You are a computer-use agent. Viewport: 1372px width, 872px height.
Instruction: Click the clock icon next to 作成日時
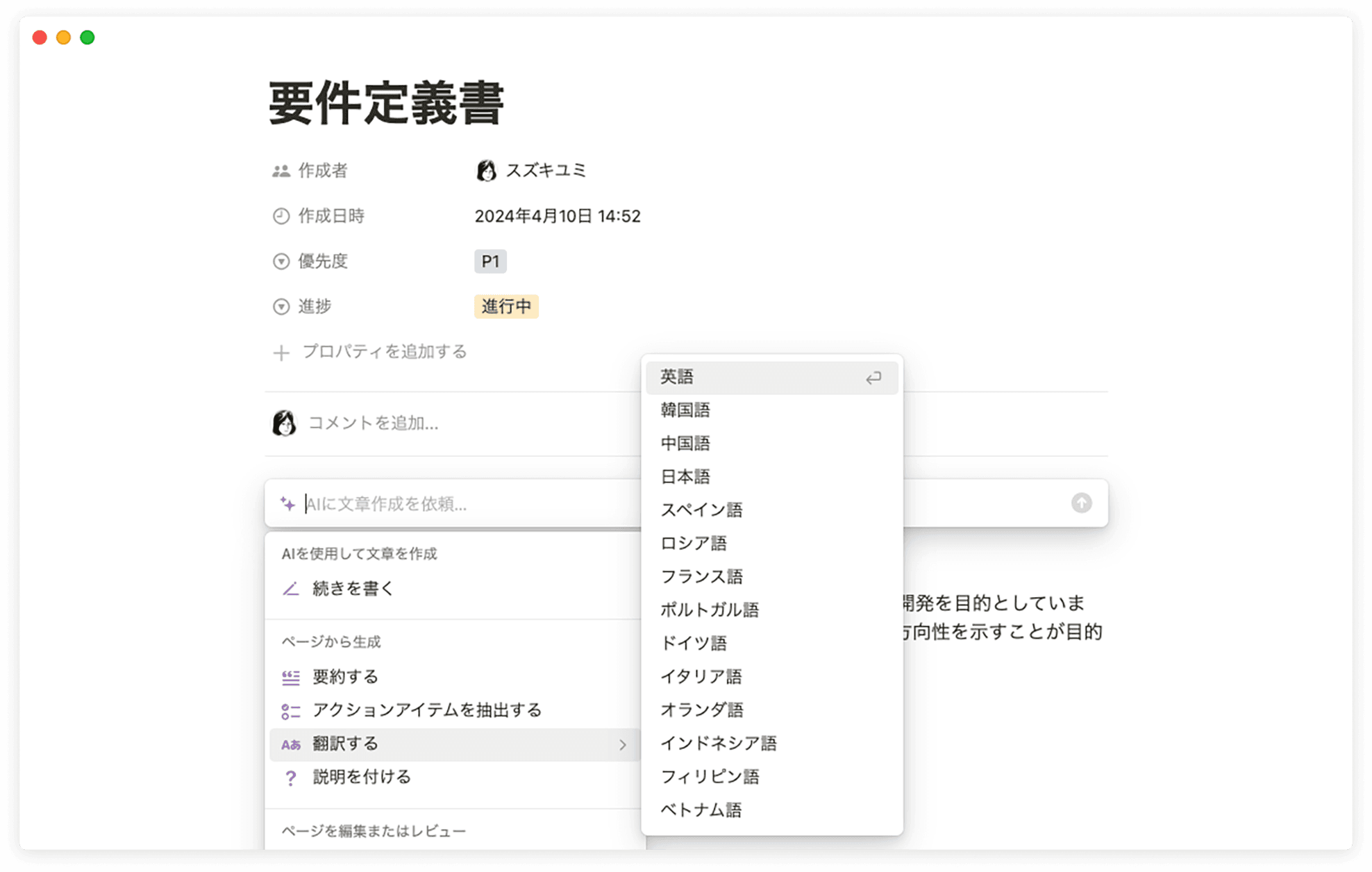[x=281, y=216]
